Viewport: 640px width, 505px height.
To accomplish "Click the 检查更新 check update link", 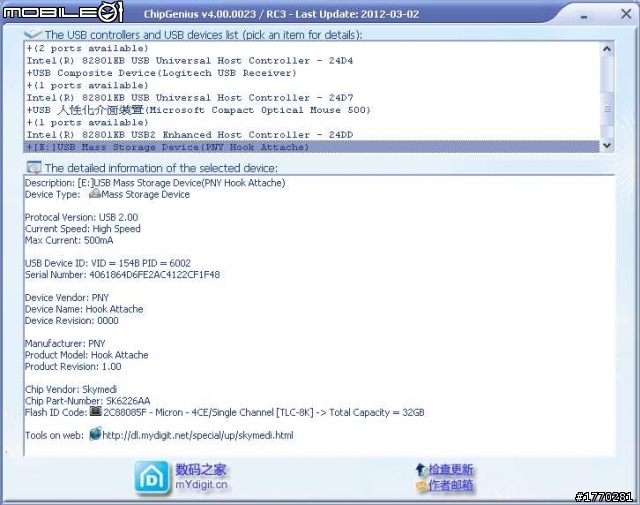I will point(451,469).
